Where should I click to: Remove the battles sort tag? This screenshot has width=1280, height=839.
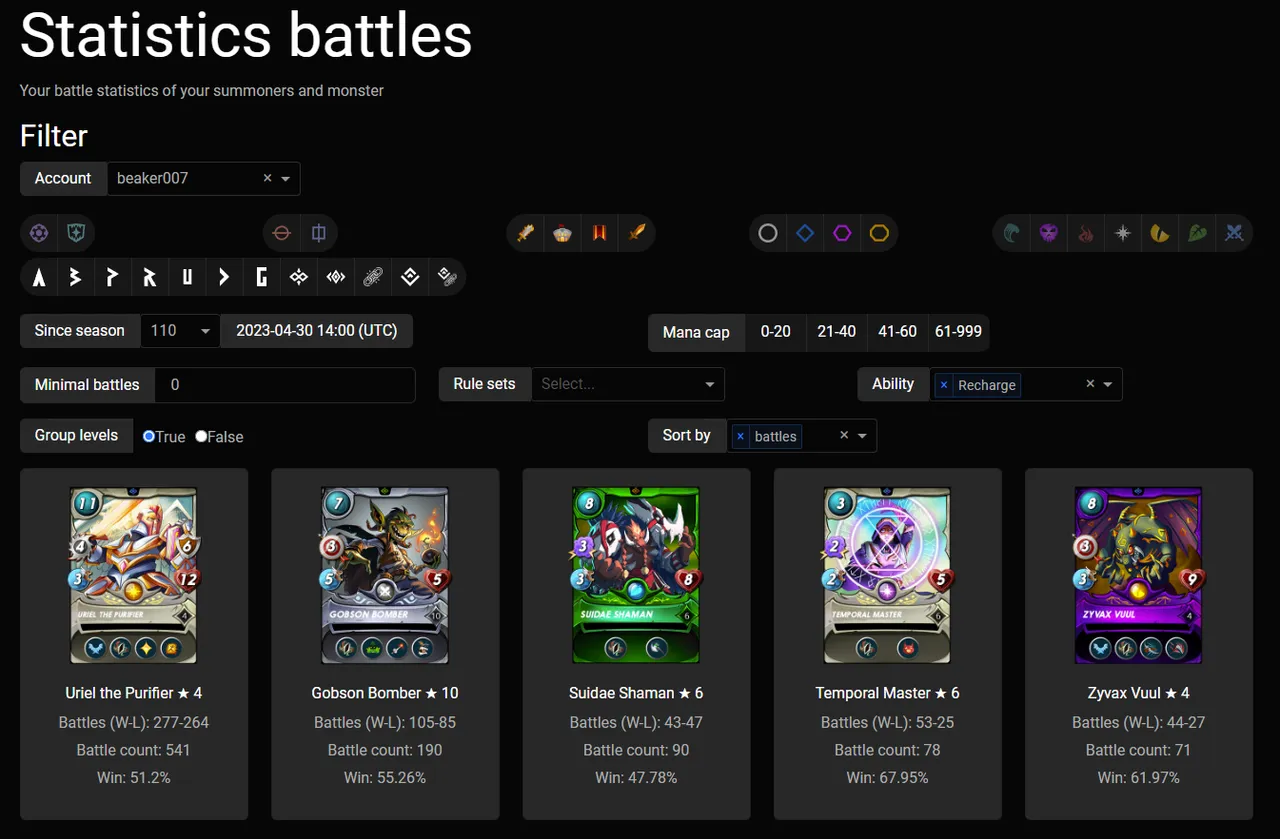740,437
